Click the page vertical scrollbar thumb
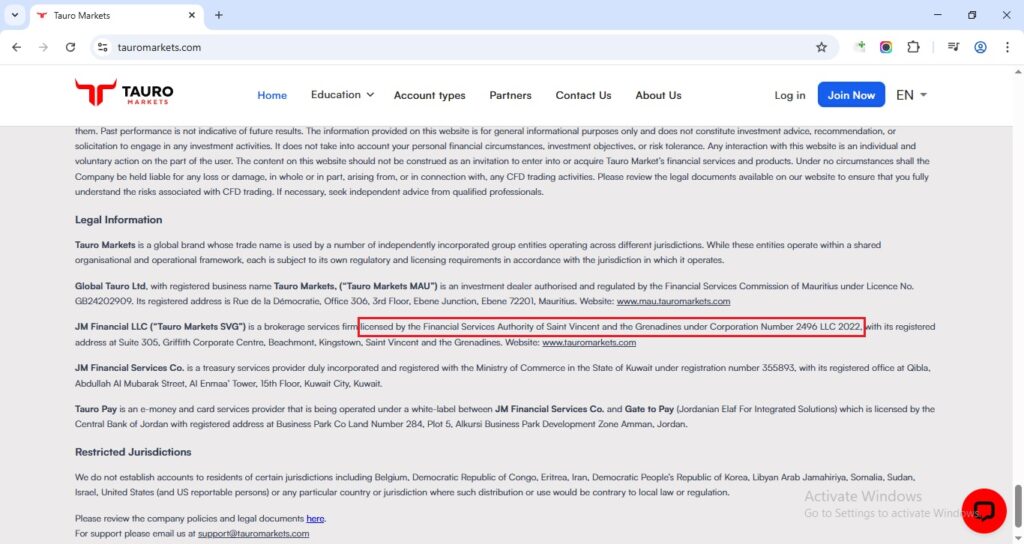 1018,505
